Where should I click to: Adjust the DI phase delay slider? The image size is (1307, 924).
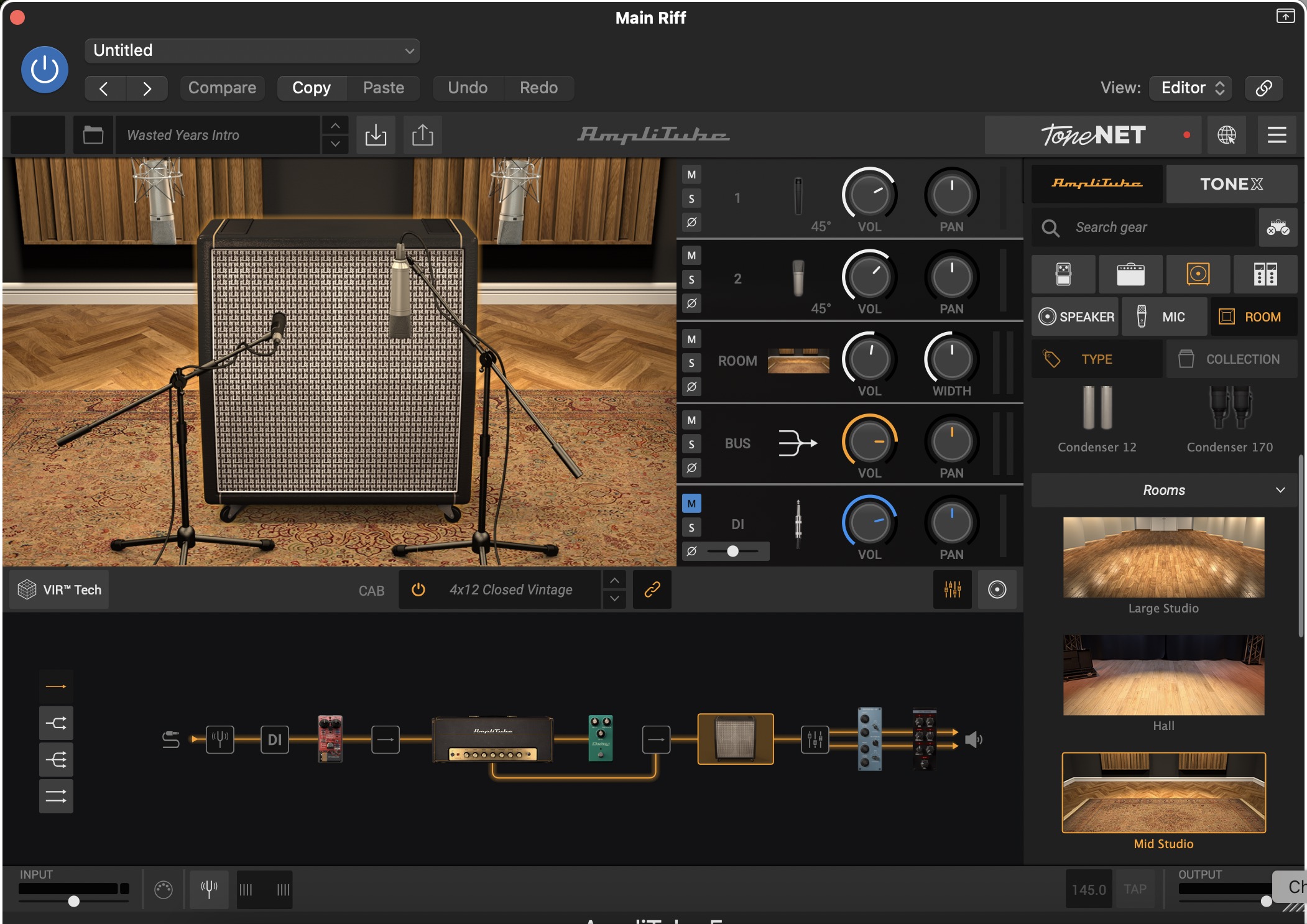733,551
